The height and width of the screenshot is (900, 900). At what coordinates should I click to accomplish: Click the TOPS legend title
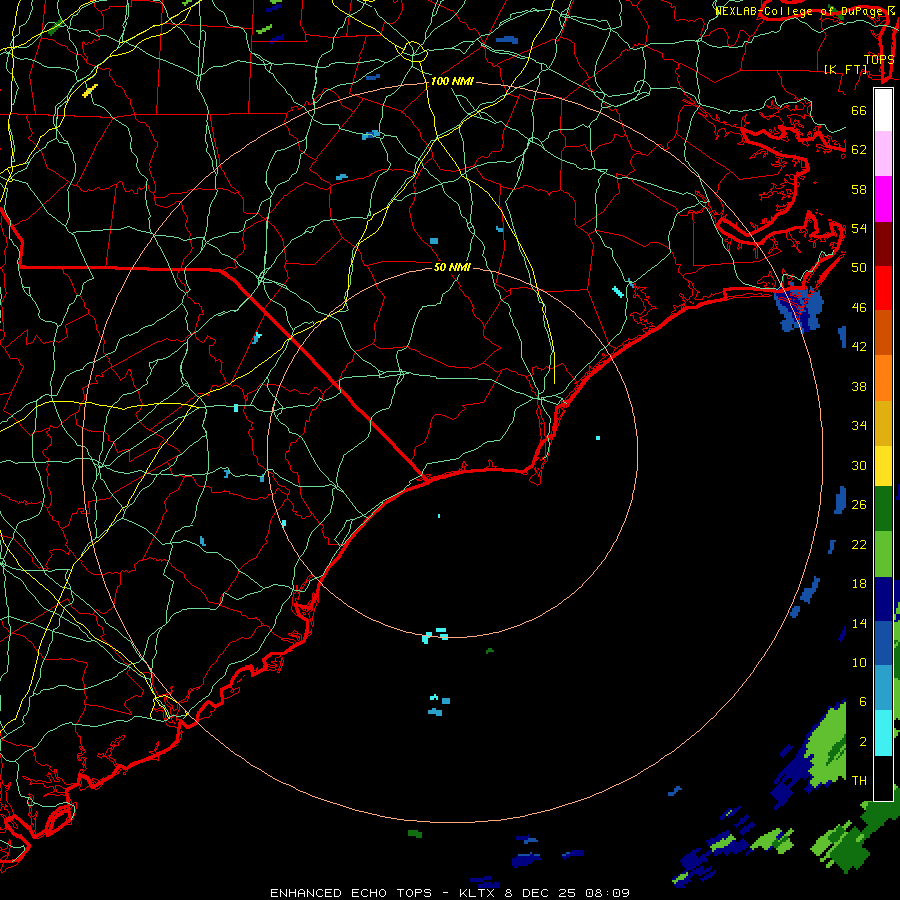tap(879, 59)
